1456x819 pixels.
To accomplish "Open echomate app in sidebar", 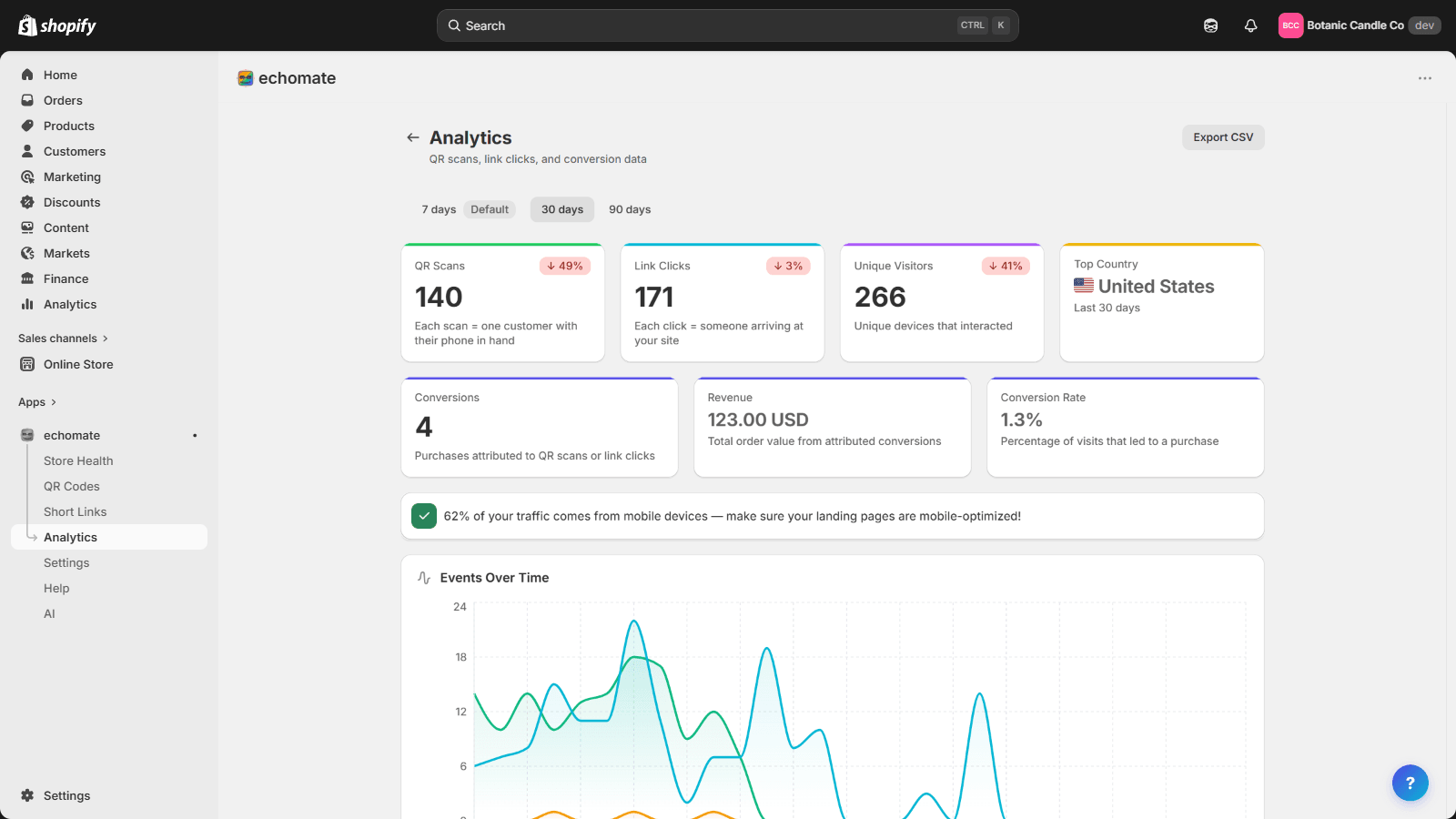I will click(x=72, y=436).
